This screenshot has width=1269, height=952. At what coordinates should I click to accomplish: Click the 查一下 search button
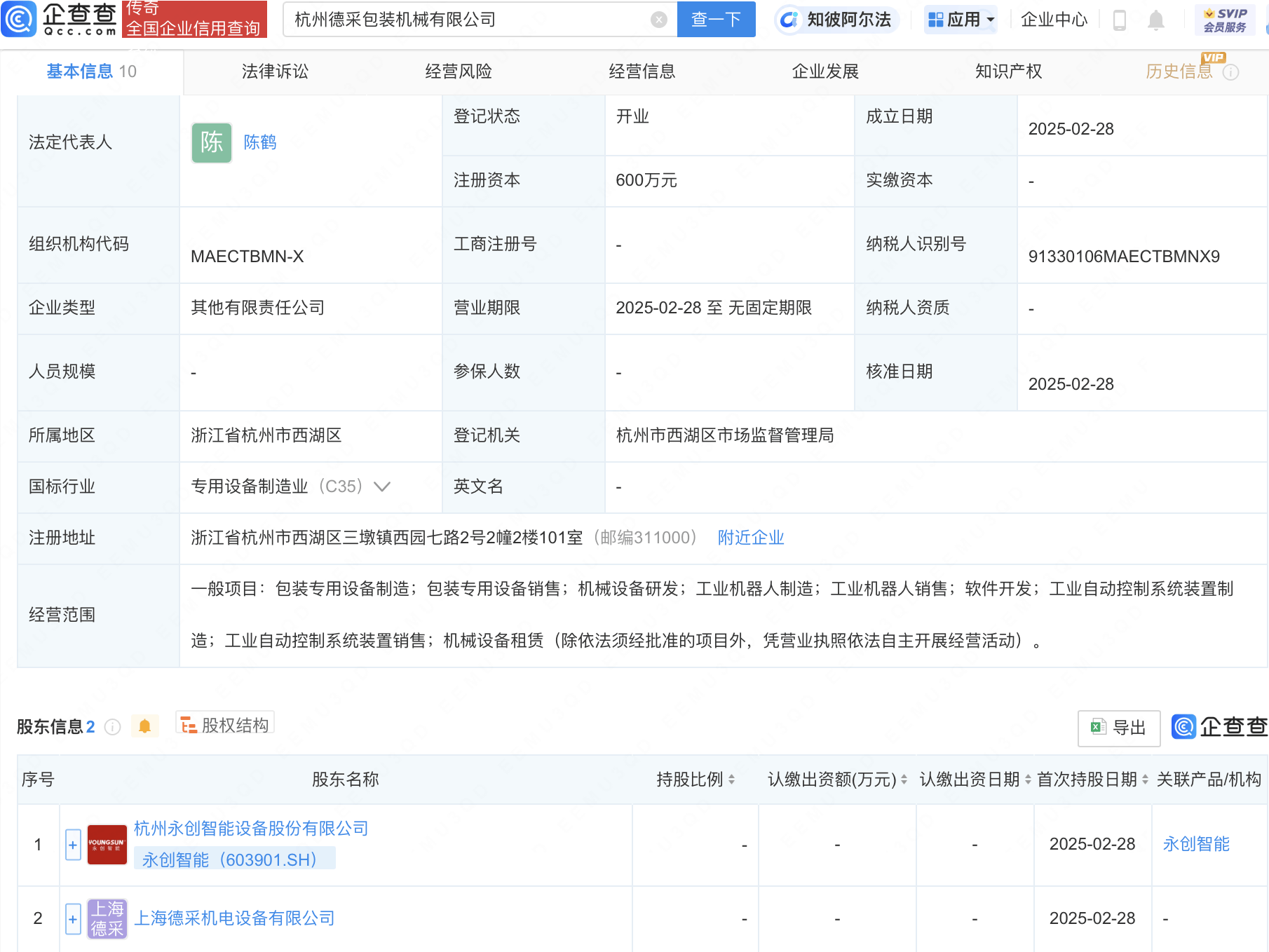[716, 19]
